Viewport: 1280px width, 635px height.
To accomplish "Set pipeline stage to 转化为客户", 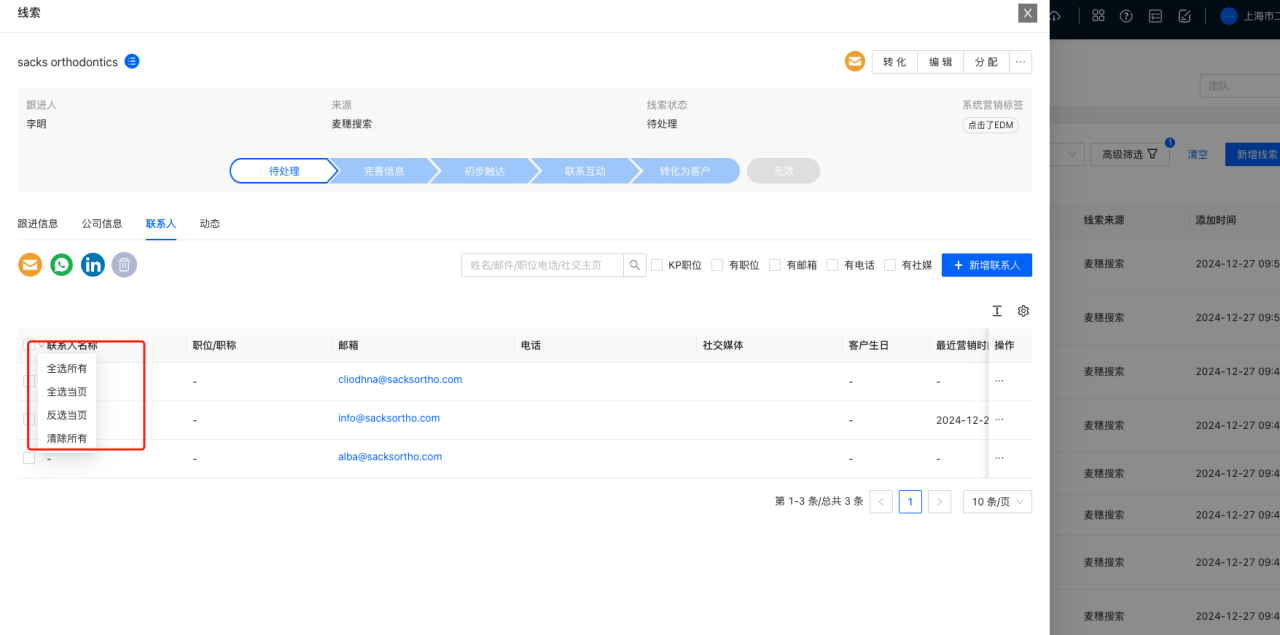I will [685, 171].
